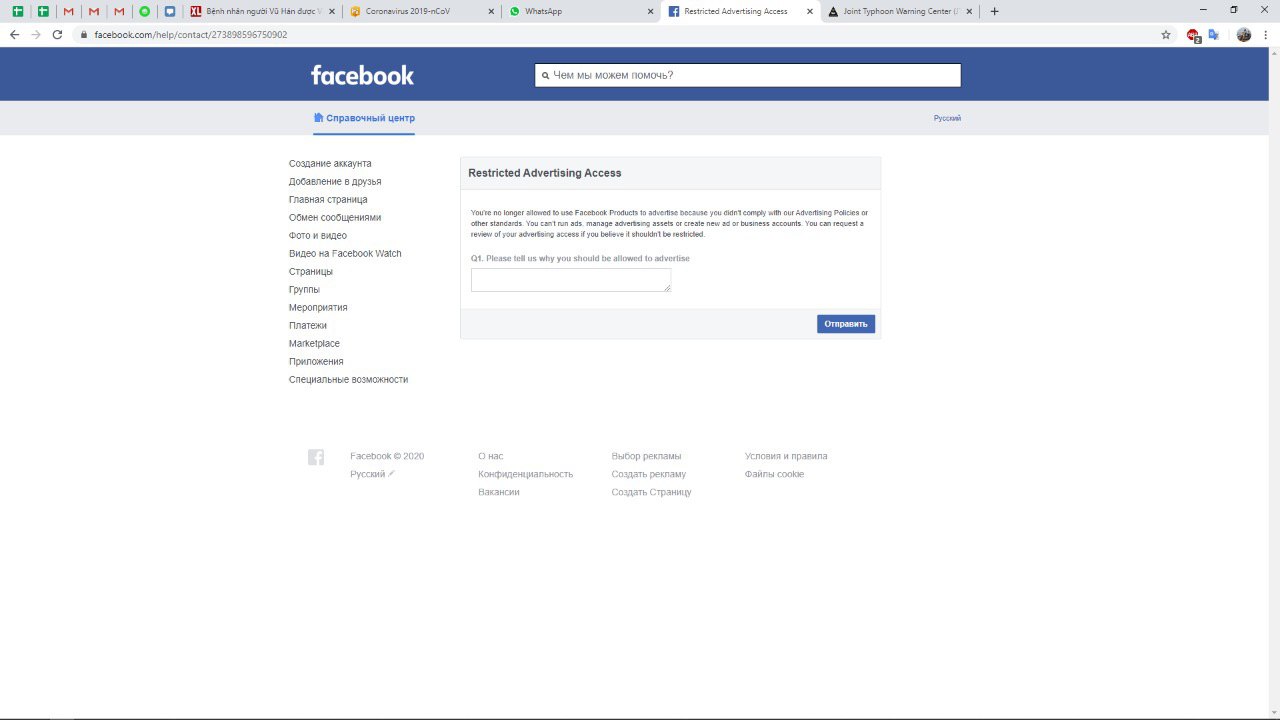Close the Restricted Advertising Access tab
Viewport: 1280px width, 720px height.
pyautogui.click(x=810, y=11)
